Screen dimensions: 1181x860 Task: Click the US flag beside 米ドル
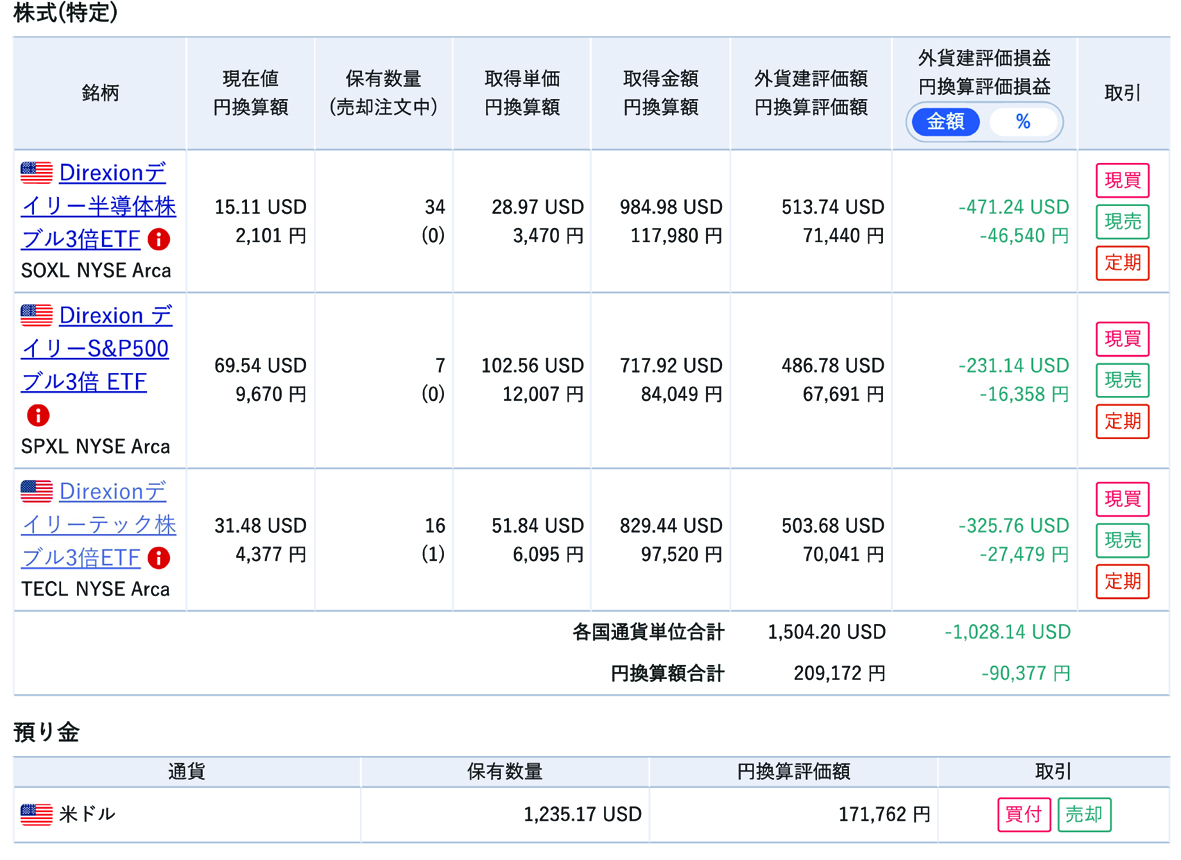36,814
